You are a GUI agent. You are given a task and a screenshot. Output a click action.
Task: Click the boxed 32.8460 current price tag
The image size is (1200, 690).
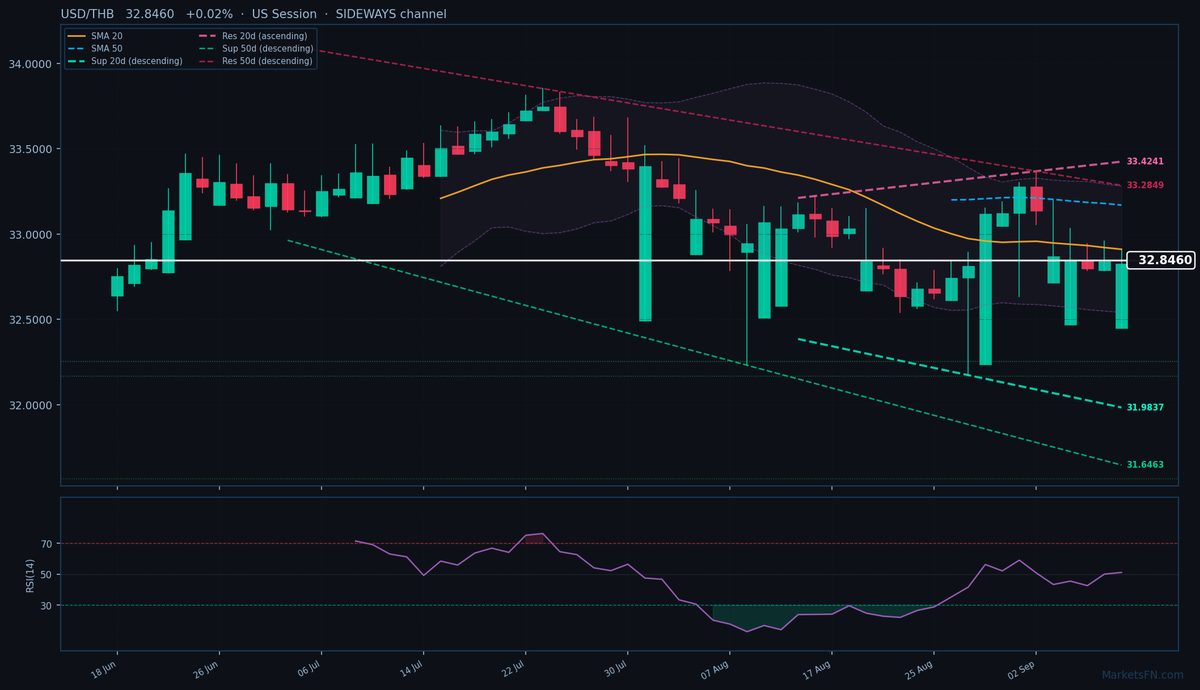point(1162,260)
